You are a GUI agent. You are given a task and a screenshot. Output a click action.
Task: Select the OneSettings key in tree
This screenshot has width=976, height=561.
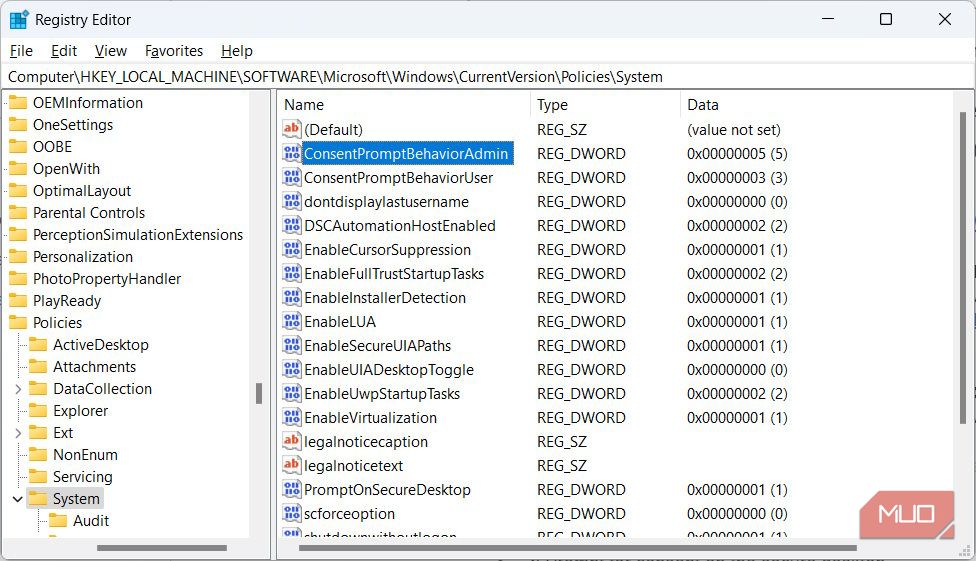73,125
